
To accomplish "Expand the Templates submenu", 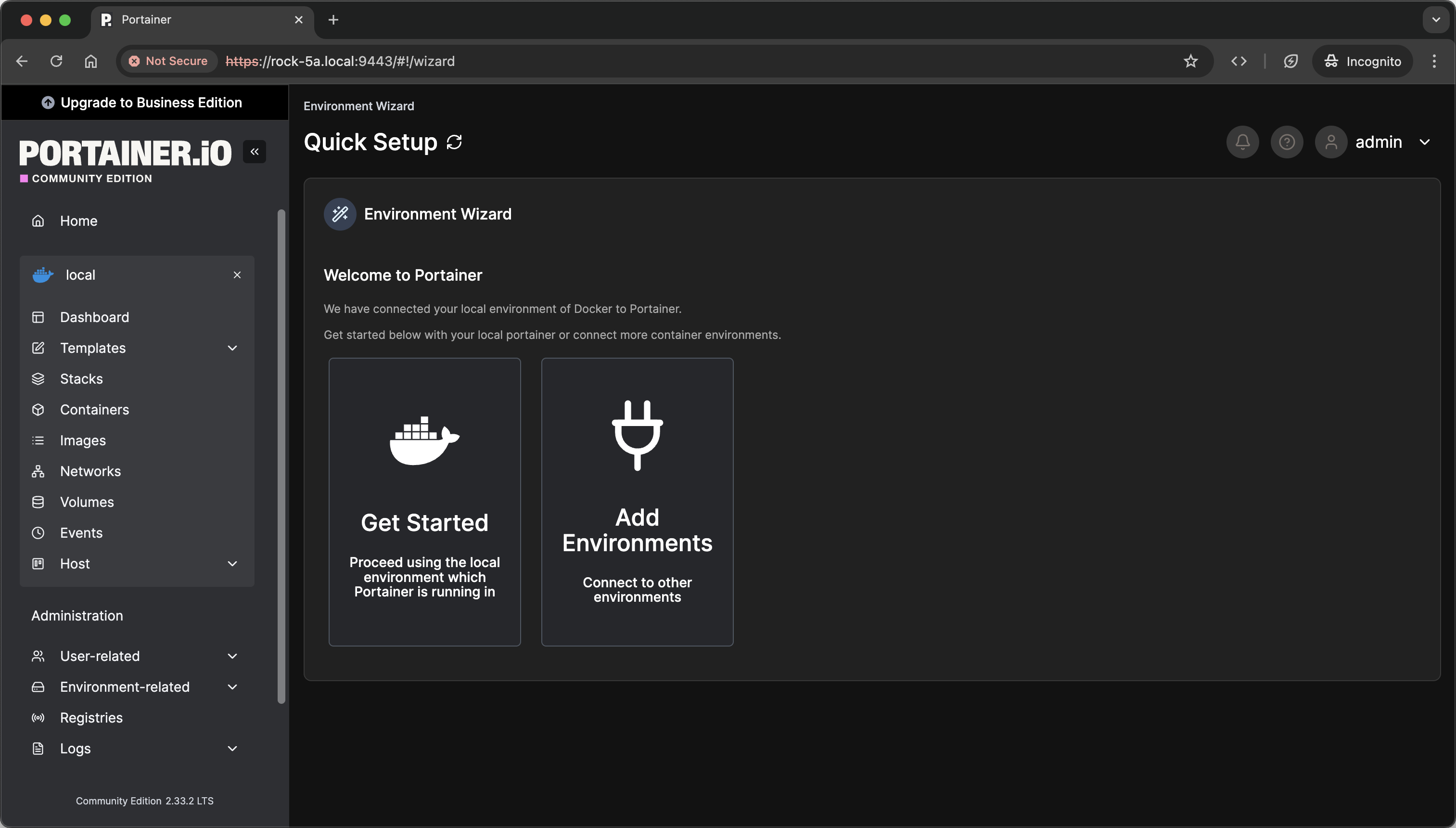I will 232,348.
